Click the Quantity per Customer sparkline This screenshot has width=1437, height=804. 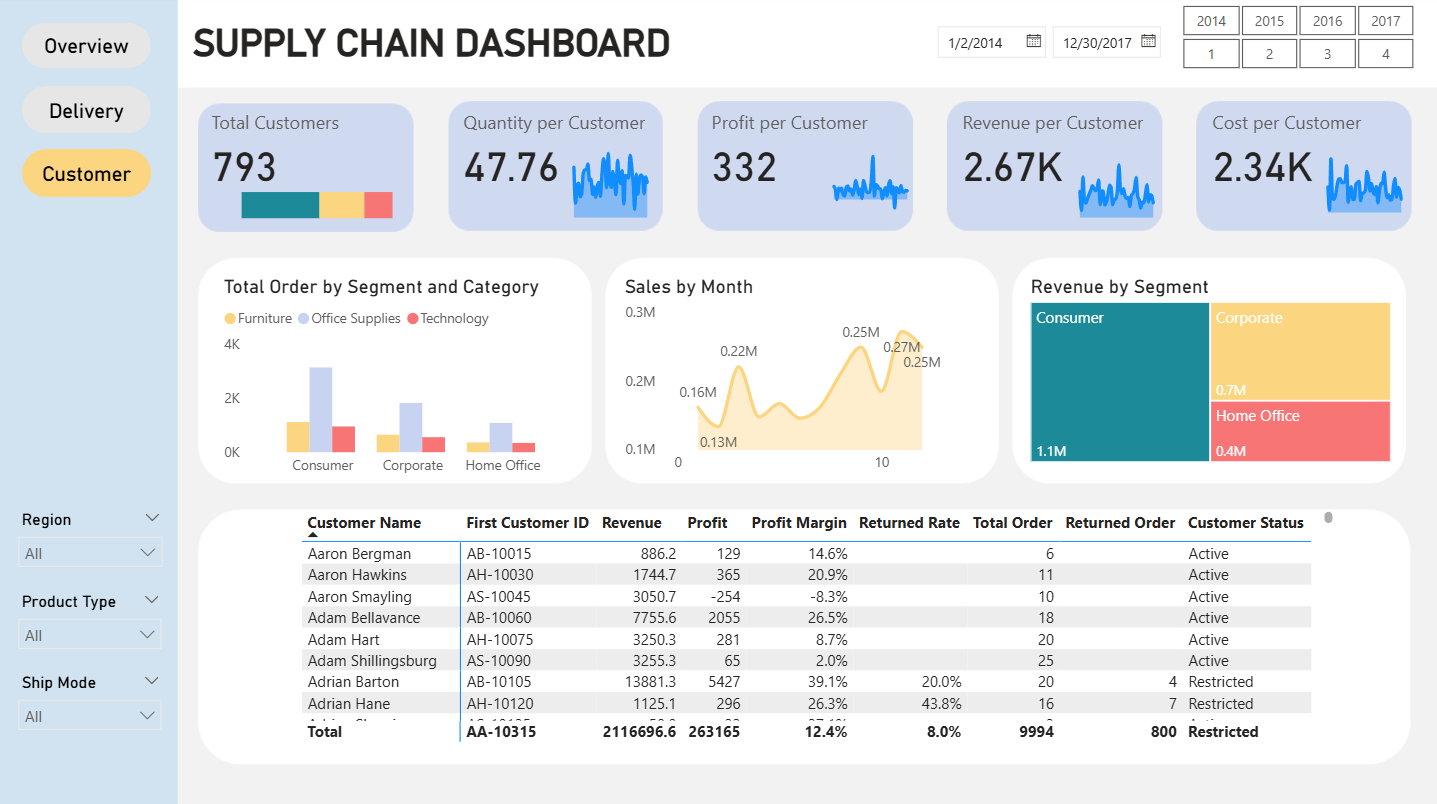point(610,186)
